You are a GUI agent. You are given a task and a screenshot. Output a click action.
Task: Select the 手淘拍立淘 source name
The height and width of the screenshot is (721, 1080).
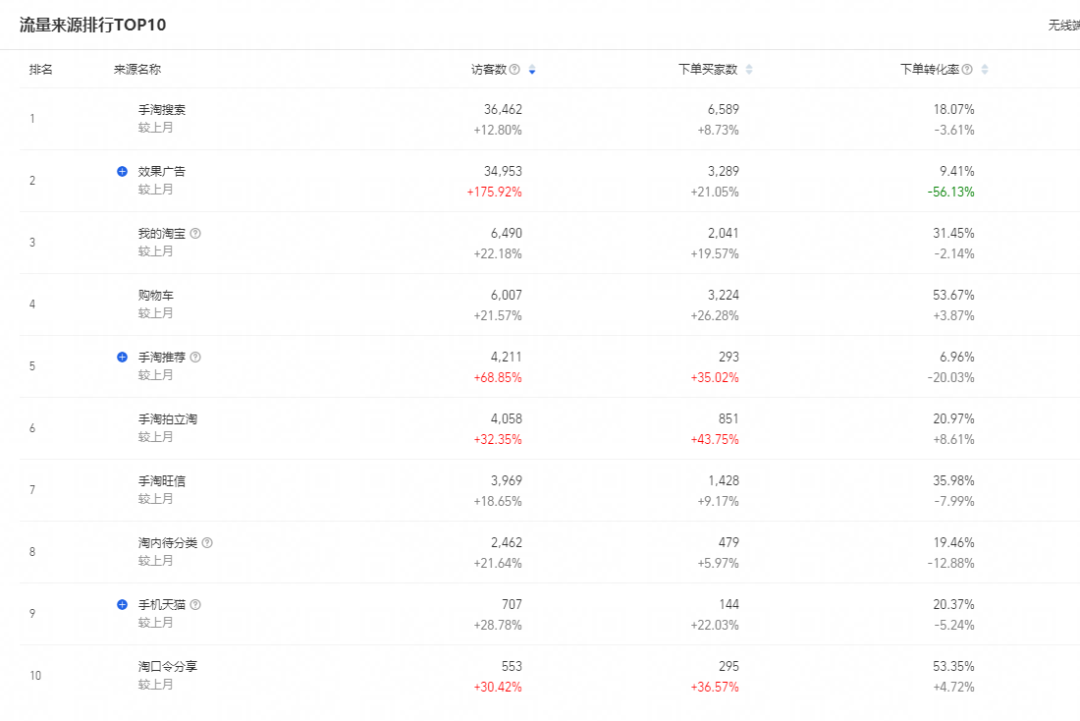point(168,419)
